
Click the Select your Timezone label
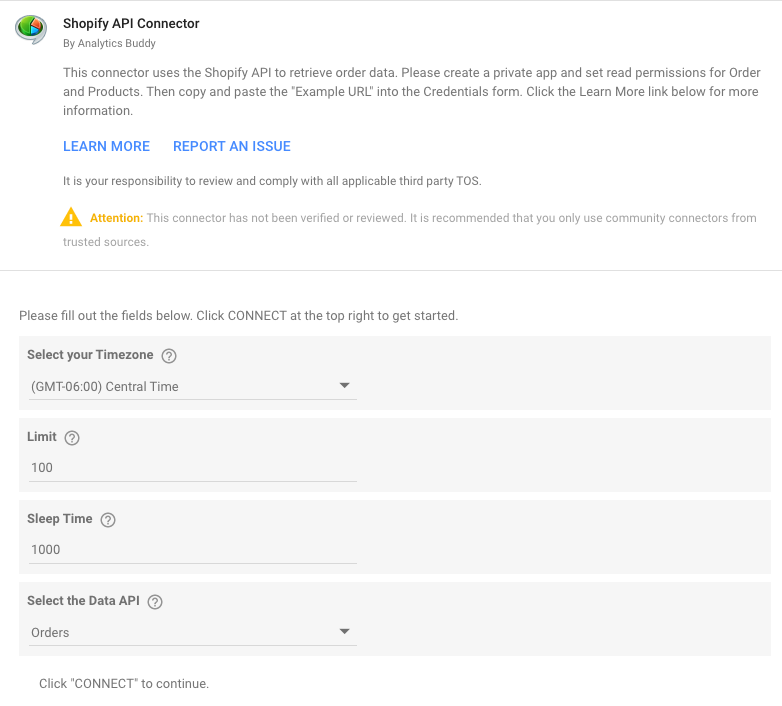pyautogui.click(x=90, y=354)
